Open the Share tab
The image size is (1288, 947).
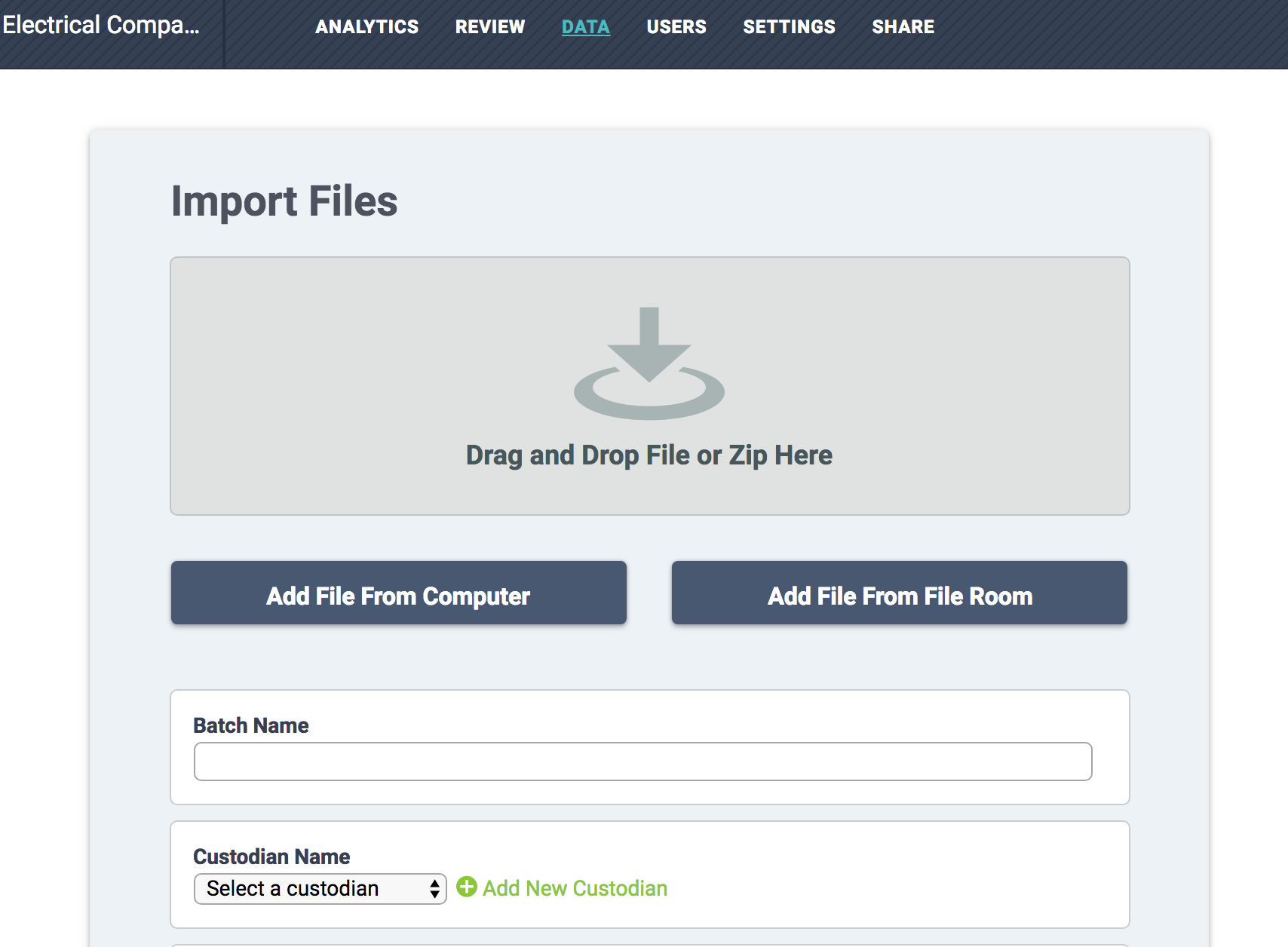[x=903, y=27]
